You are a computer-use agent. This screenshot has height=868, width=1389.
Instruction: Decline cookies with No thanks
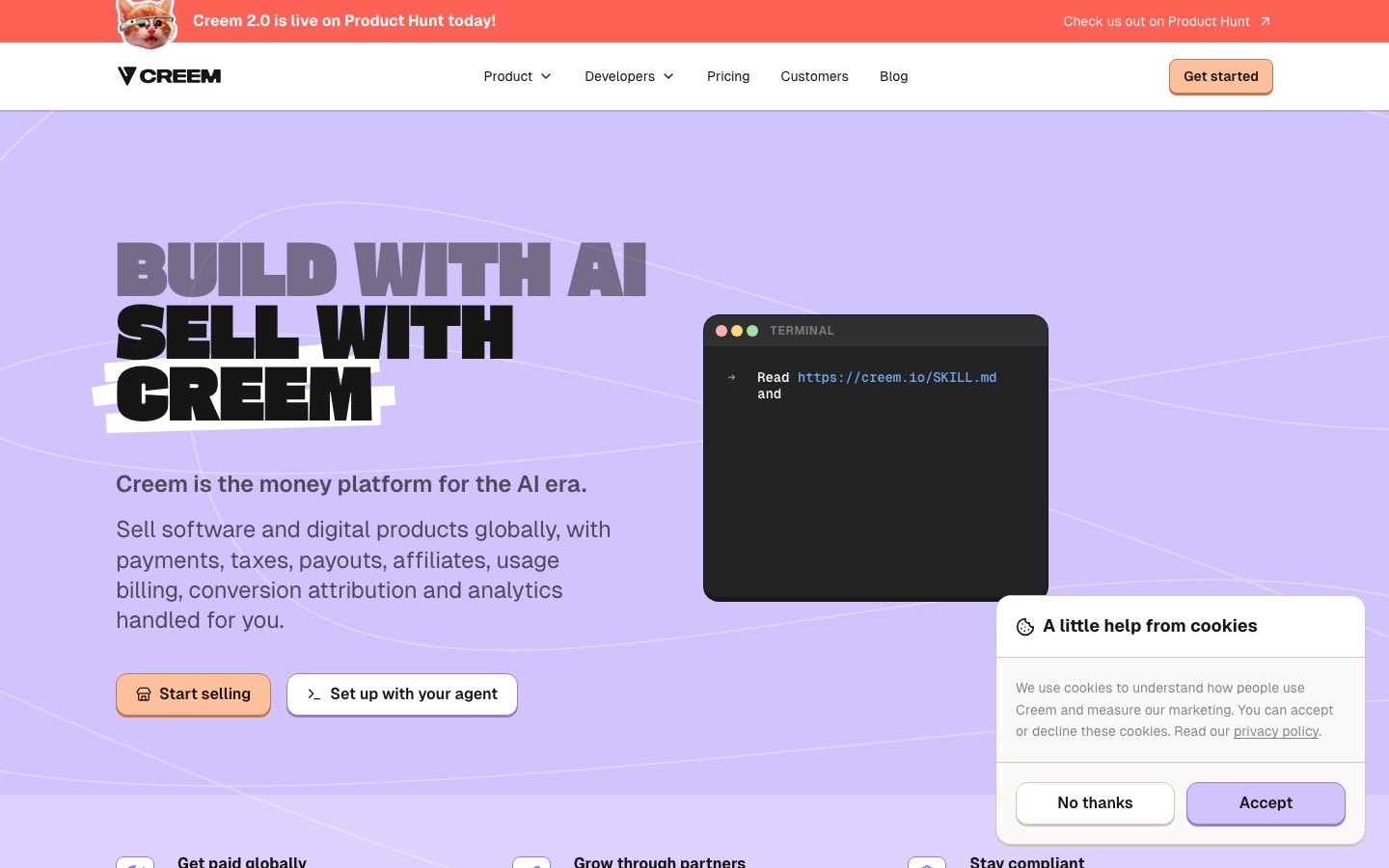coord(1095,803)
